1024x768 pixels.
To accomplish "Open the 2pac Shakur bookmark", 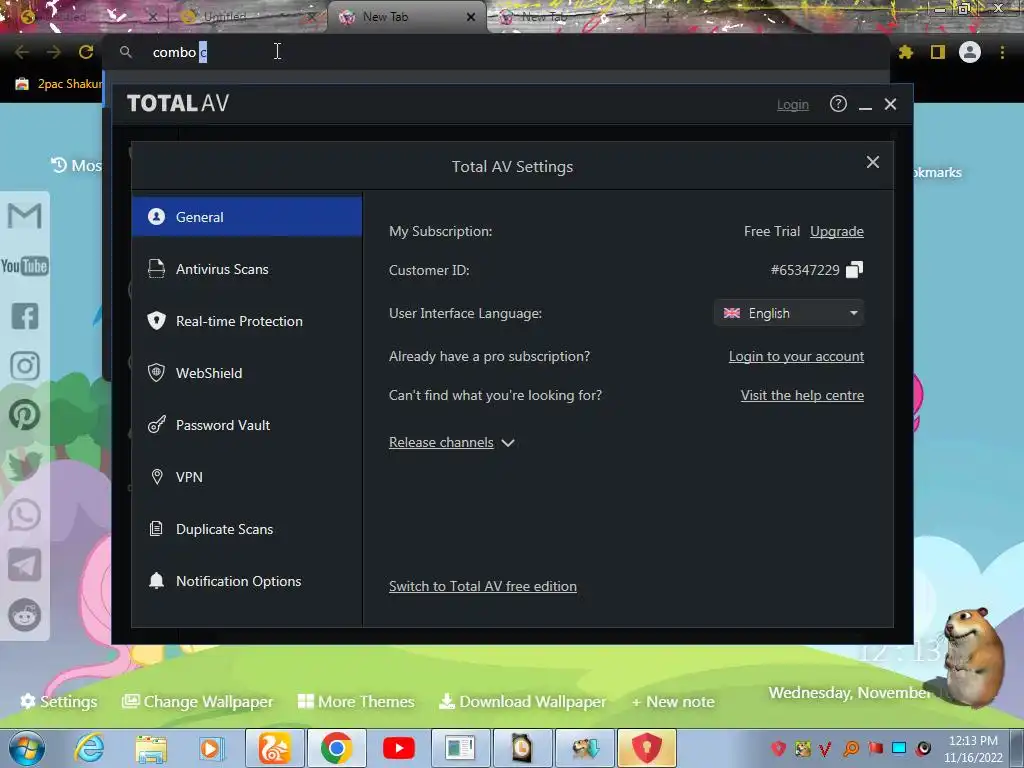I will [x=59, y=84].
